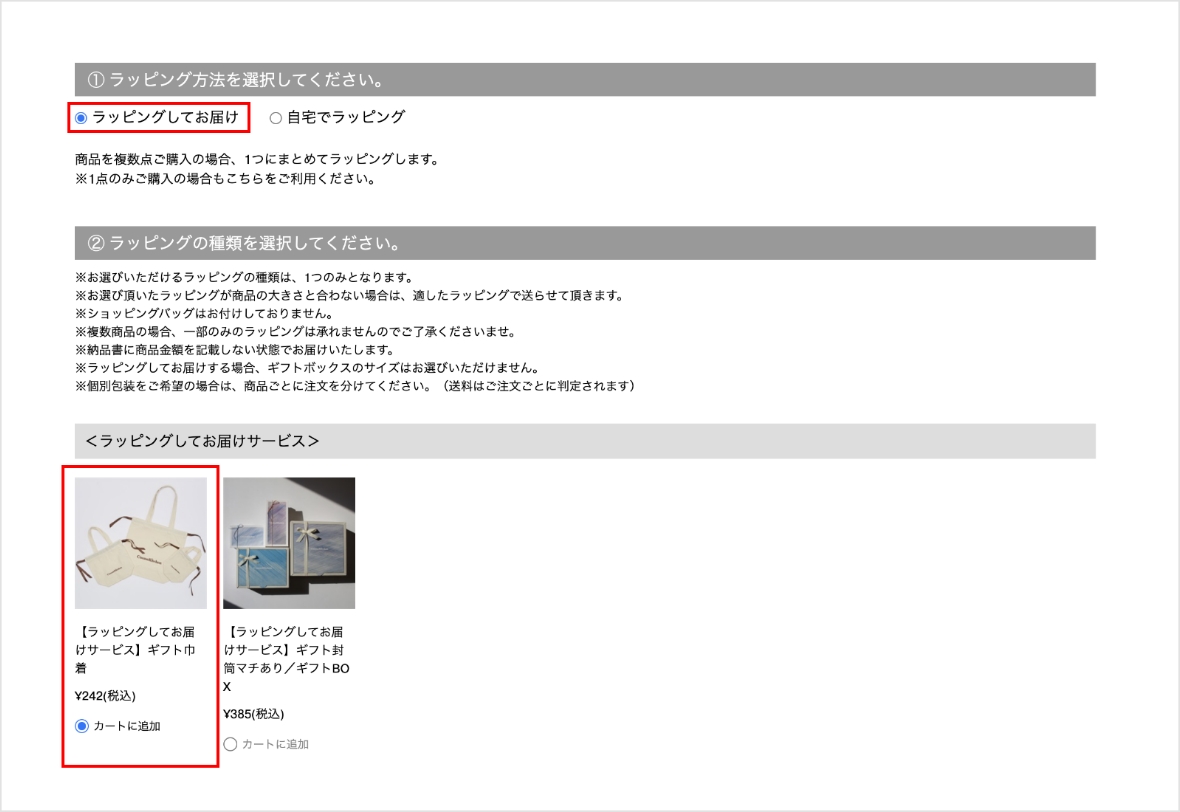The height and width of the screenshot is (812, 1180).
Task: Select カートに追加 radio under ¥242 item
Action: (x=82, y=726)
